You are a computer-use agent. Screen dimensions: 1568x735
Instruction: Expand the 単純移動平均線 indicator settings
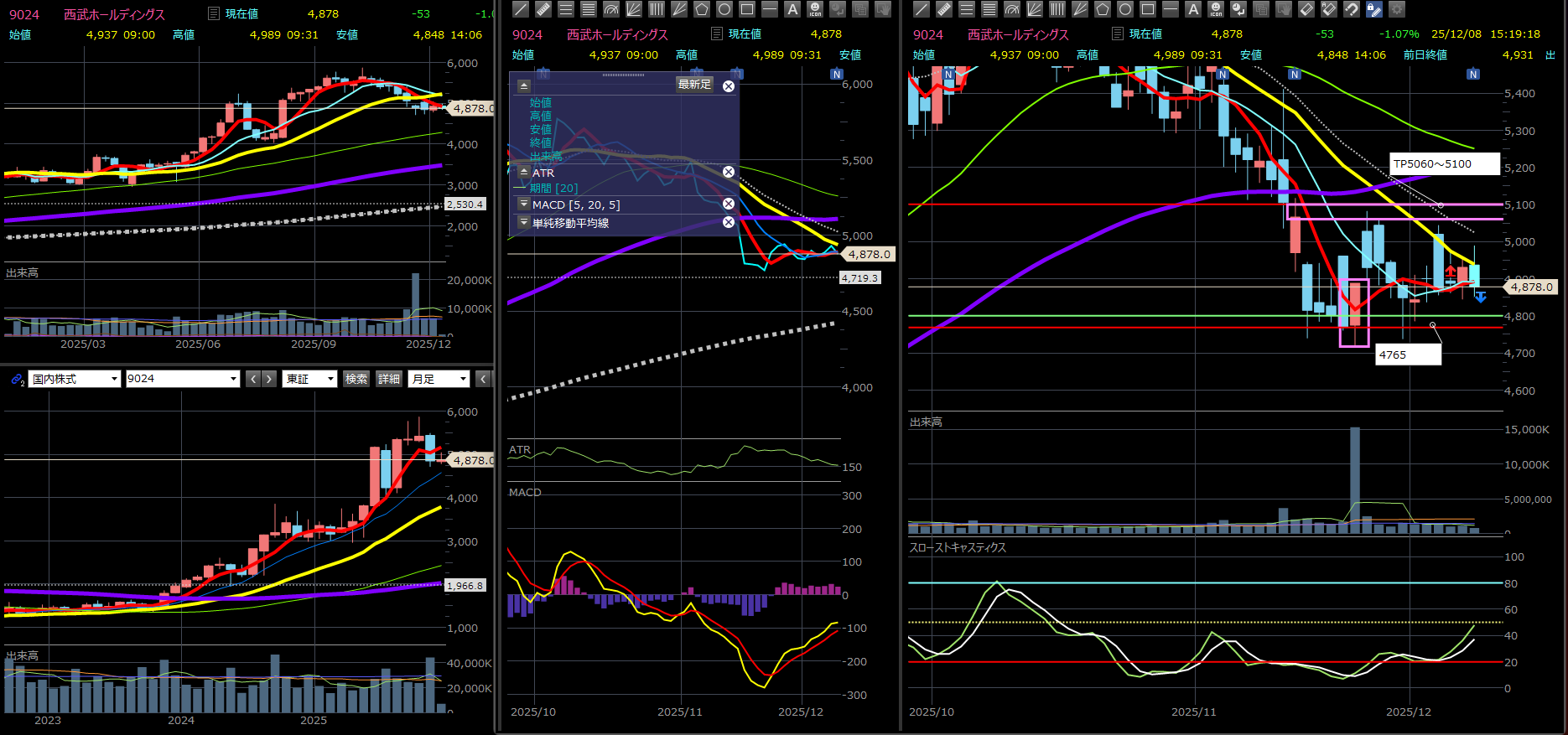pyautogui.click(x=524, y=223)
